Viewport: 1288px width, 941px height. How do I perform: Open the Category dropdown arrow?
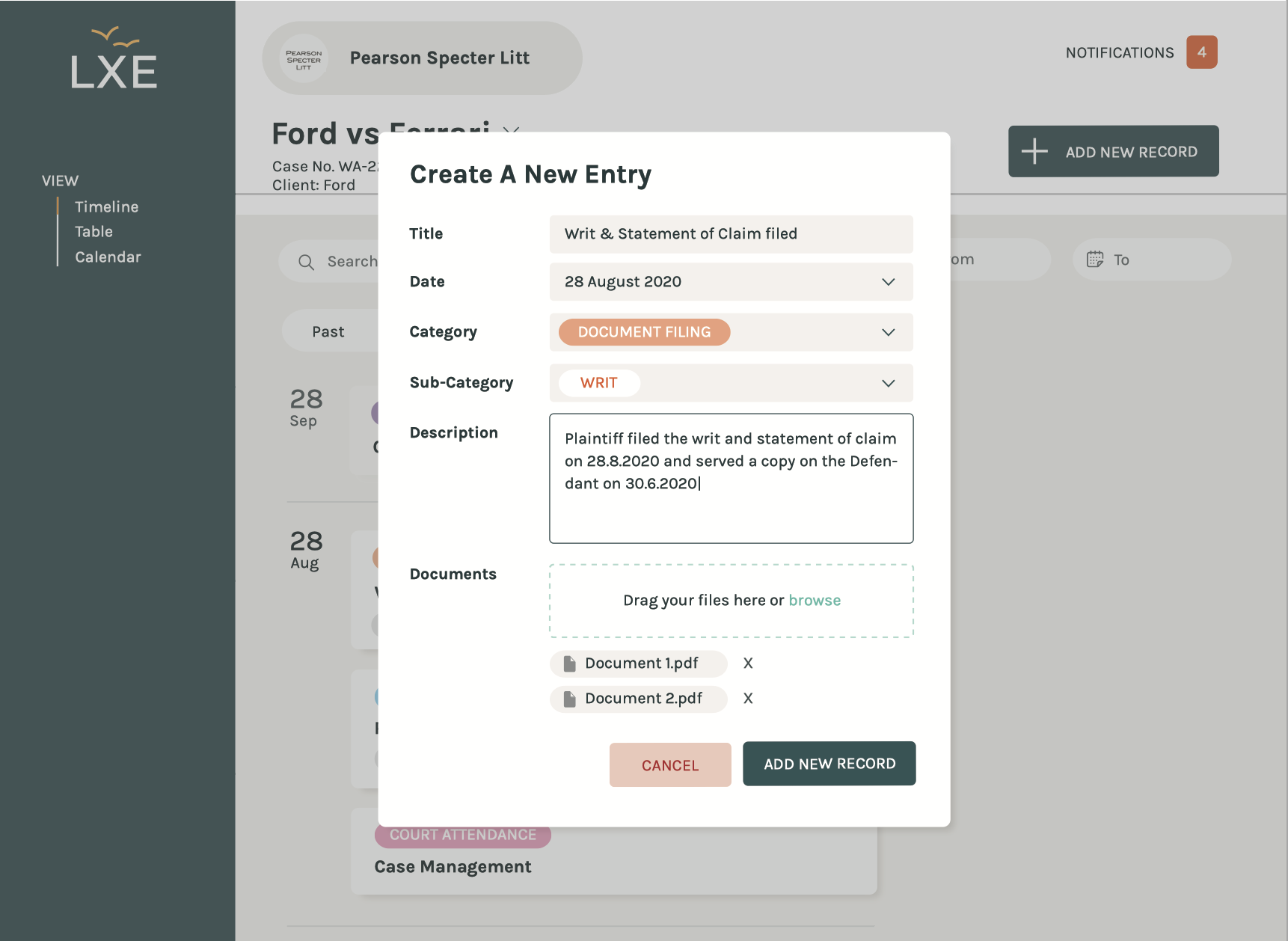point(888,332)
